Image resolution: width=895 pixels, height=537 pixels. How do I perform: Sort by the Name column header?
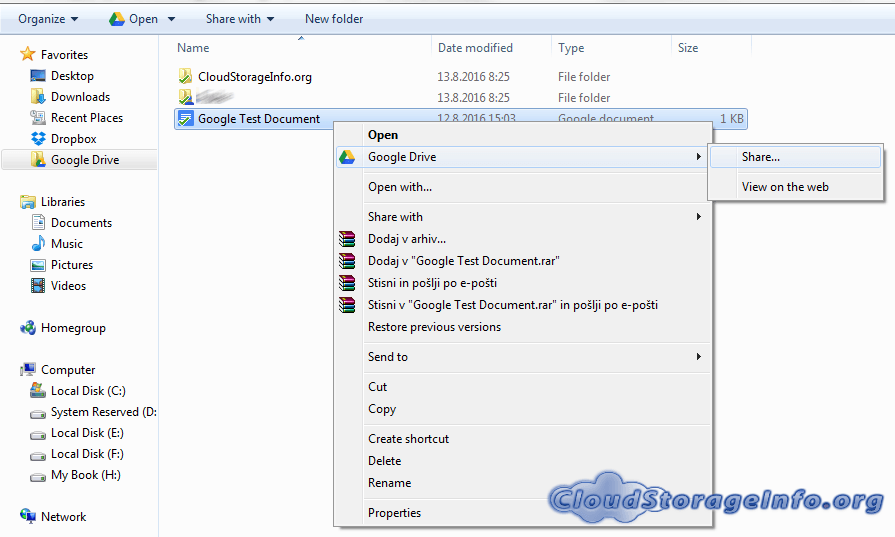[x=193, y=48]
